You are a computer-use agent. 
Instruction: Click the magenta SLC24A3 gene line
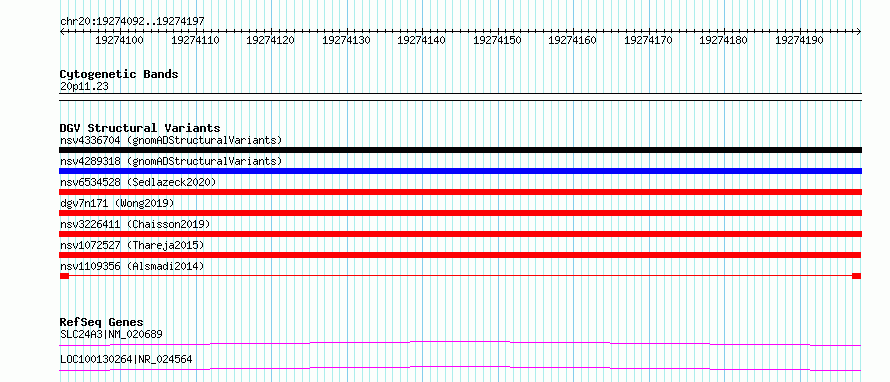(460, 343)
